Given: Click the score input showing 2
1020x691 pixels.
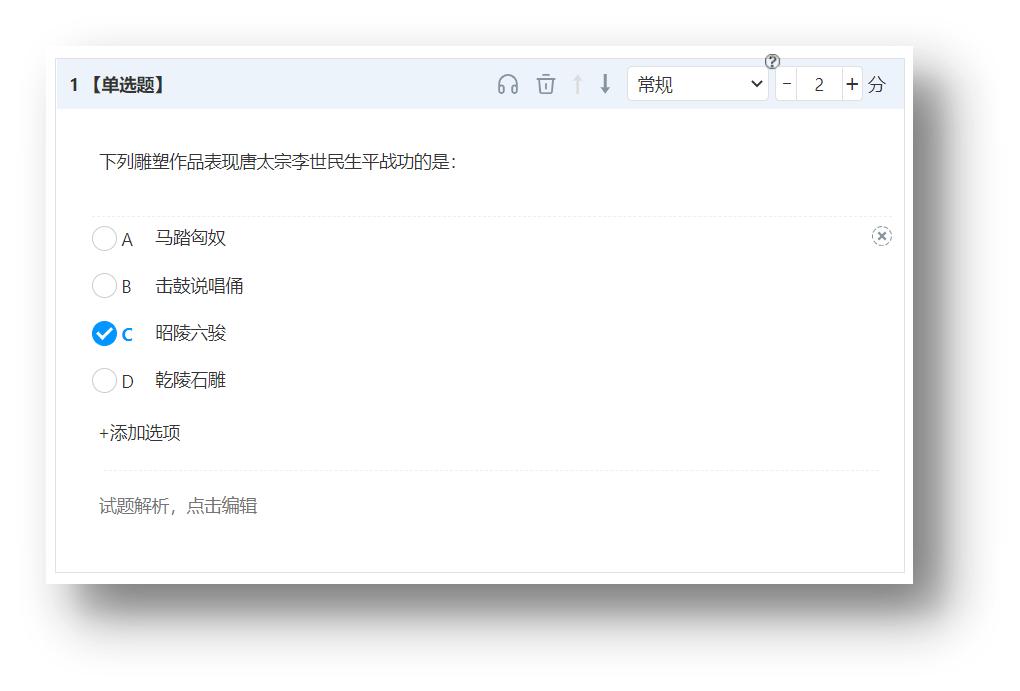Looking at the screenshot, I should (x=818, y=84).
